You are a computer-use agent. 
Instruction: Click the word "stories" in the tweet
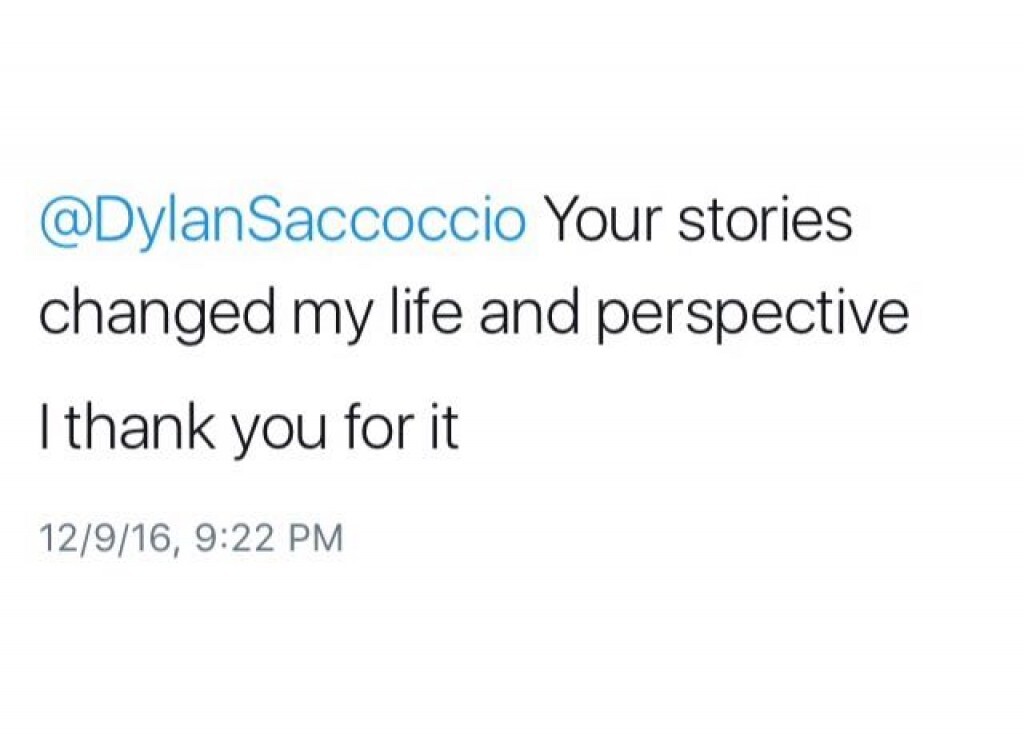[x=765, y=221]
